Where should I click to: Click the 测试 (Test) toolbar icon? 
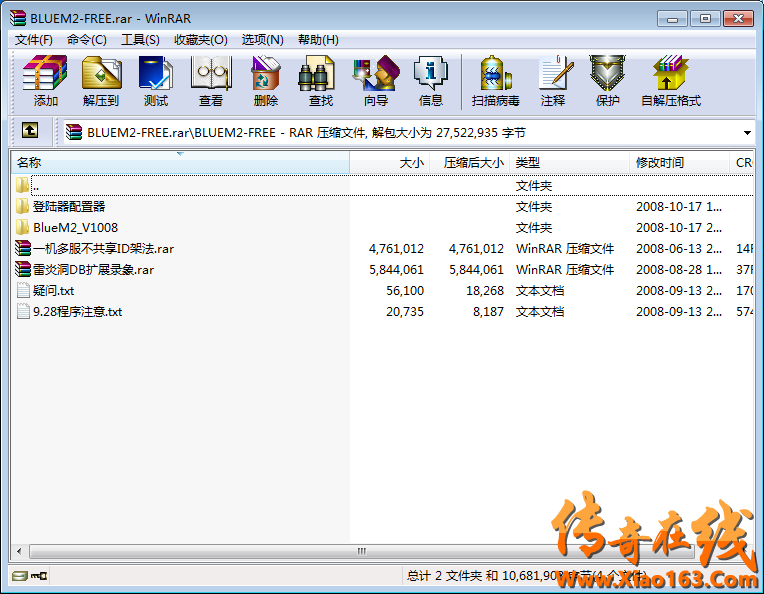[x=156, y=80]
